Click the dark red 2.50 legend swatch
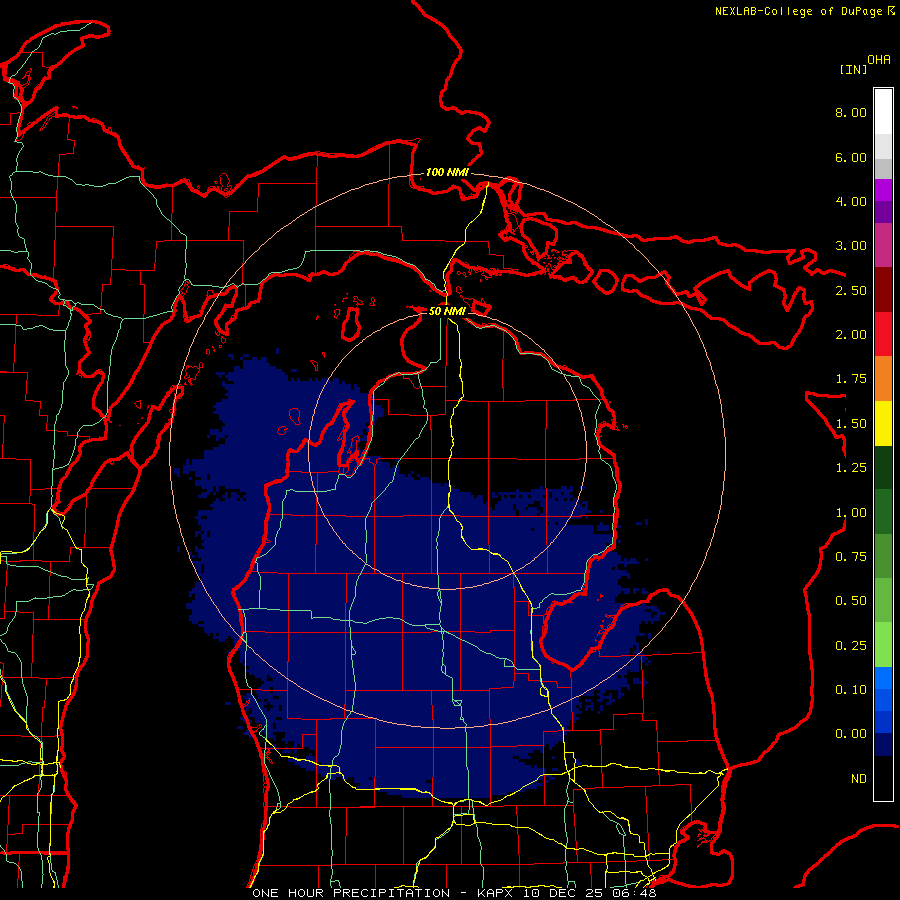 click(x=883, y=290)
